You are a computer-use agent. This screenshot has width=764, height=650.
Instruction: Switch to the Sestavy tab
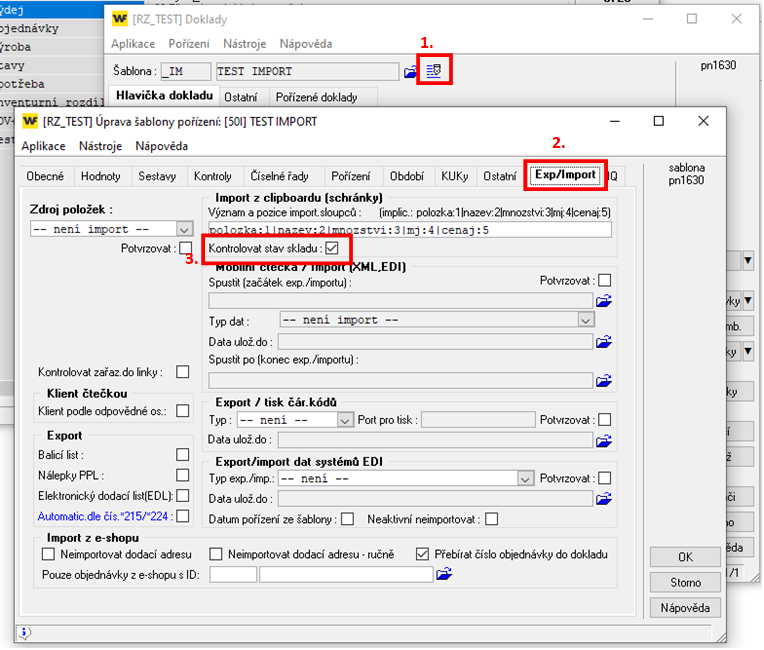(x=157, y=176)
